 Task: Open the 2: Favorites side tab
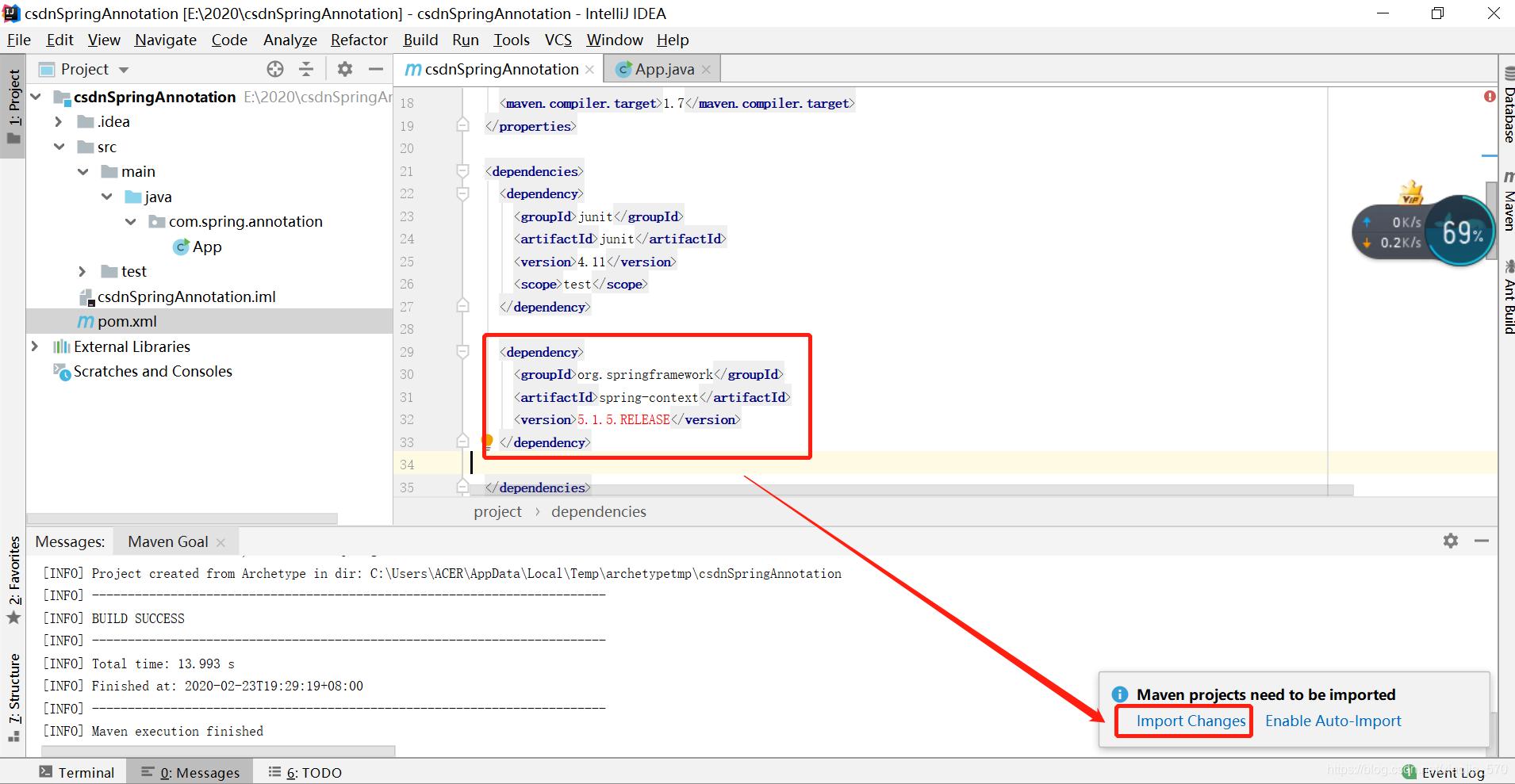(x=13, y=579)
